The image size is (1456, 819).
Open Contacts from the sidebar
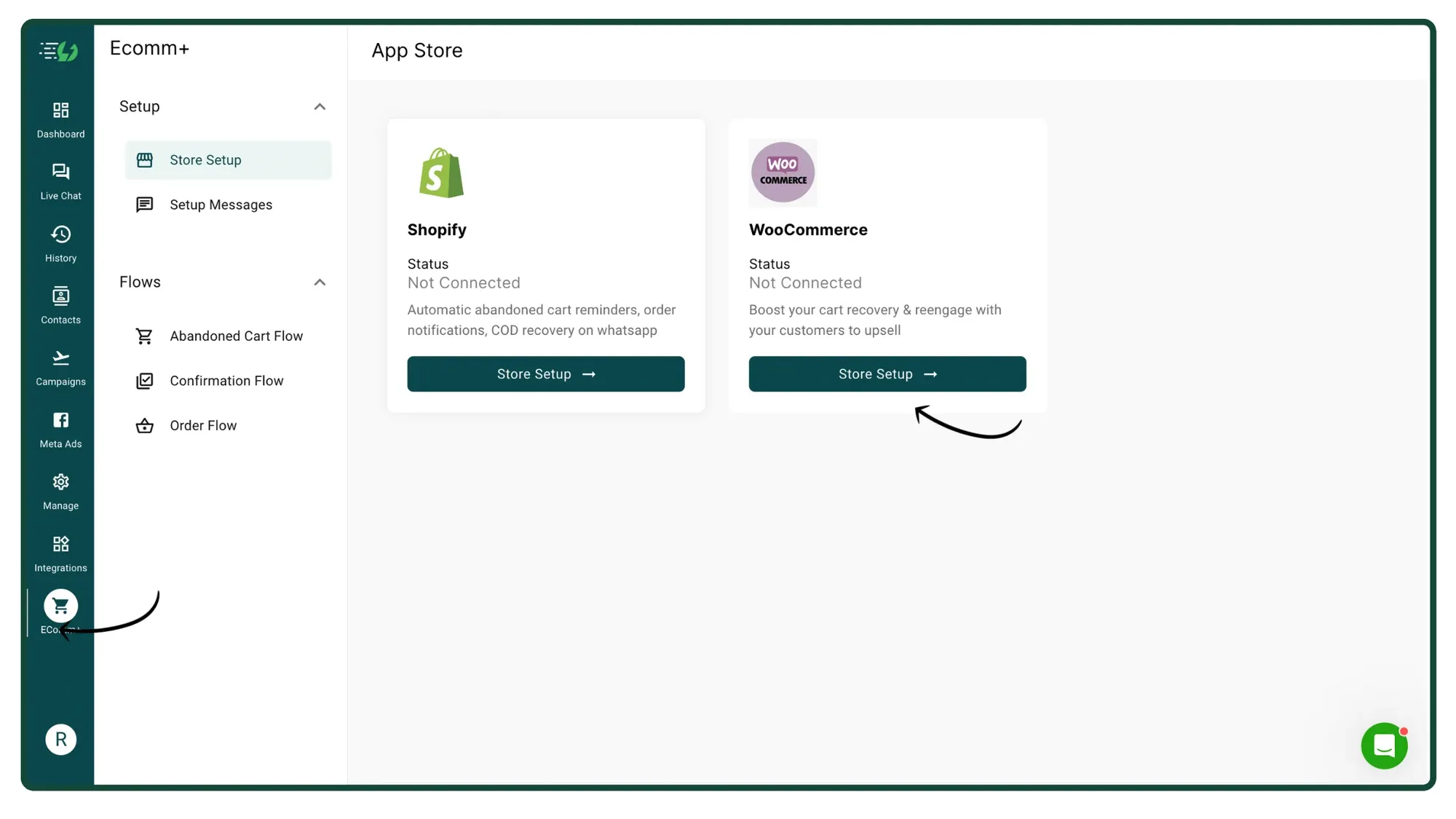[60, 304]
